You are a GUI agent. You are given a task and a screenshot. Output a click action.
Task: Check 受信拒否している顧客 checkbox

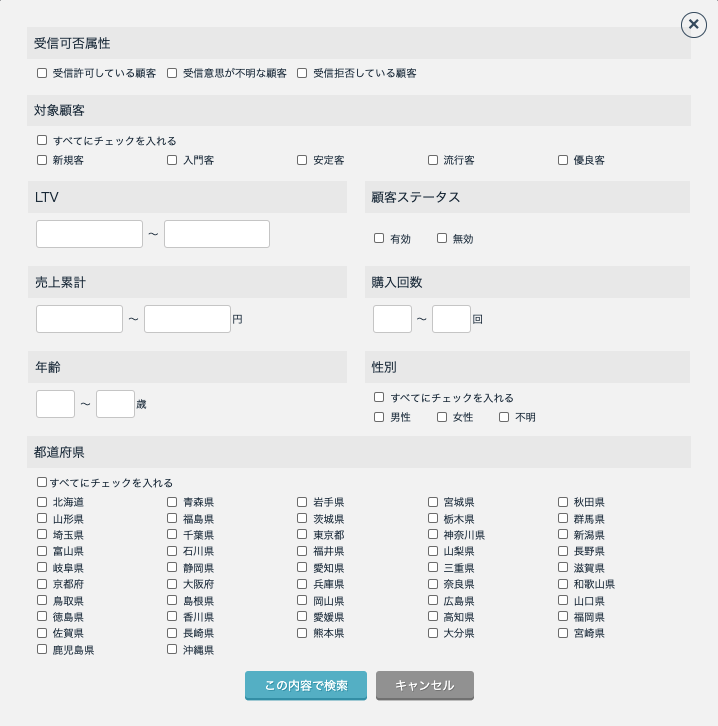click(302, 73)
